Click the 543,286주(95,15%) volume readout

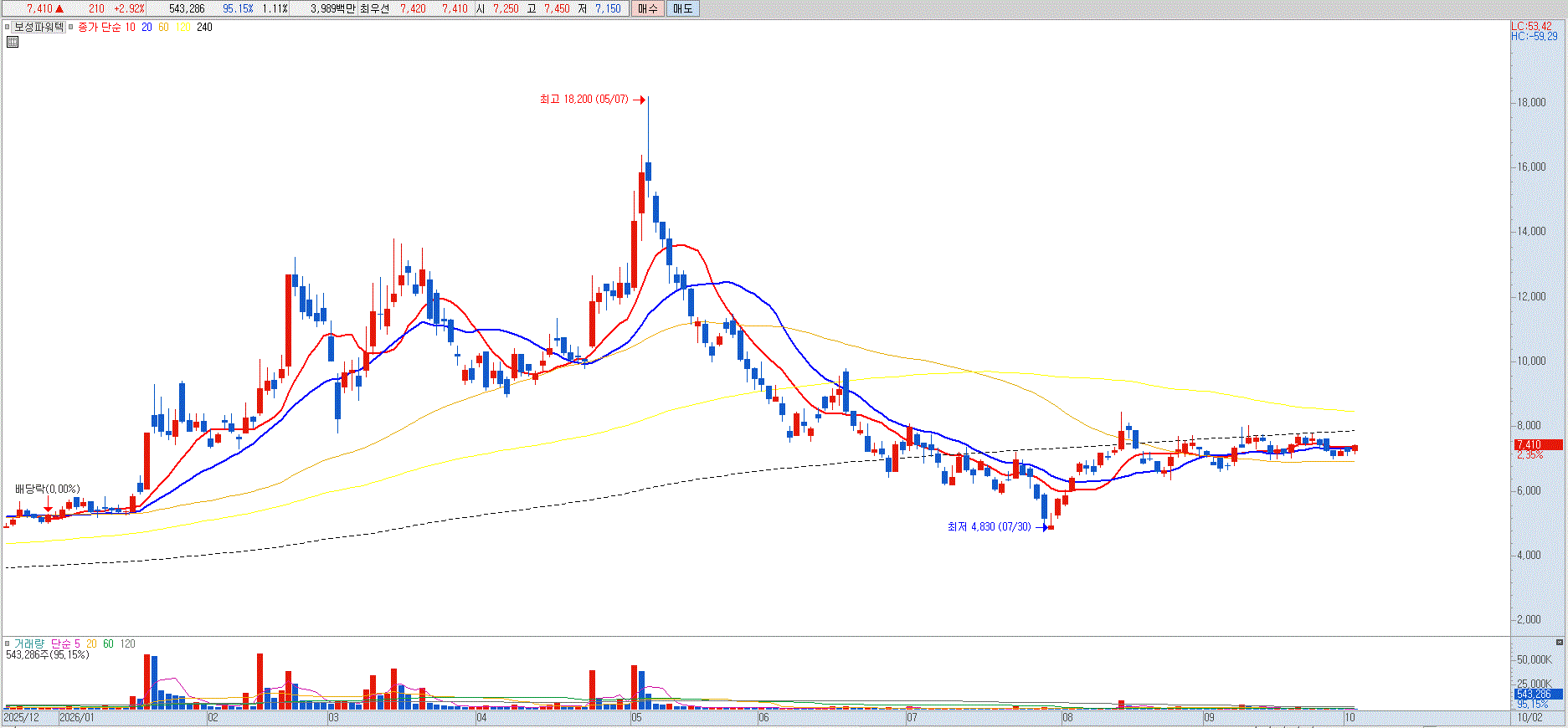(48, 654)
